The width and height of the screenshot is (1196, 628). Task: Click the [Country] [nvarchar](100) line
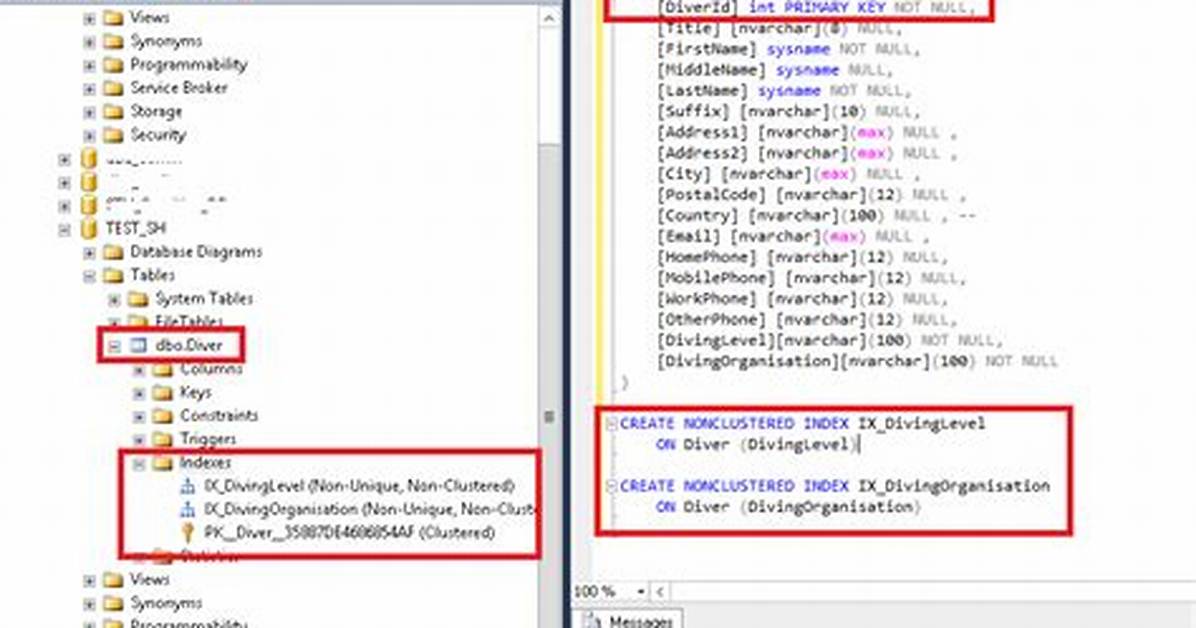816,216
